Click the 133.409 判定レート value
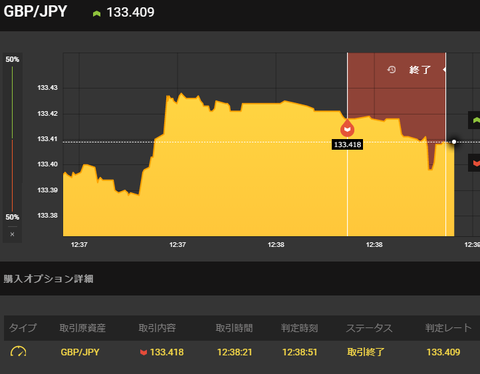Screen dimensions: 480x374 coord(443,352)
